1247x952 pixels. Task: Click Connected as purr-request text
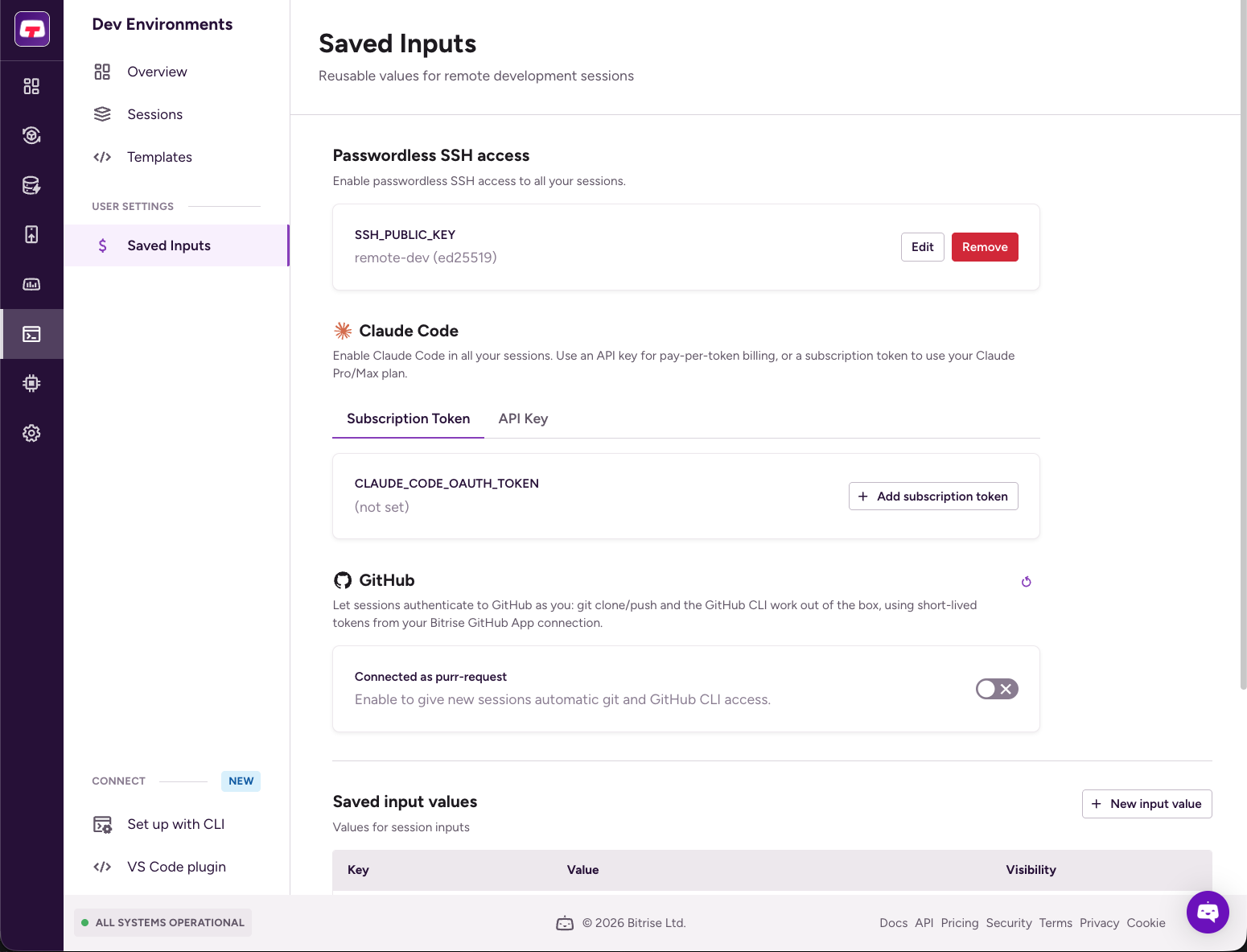[x=430, y=677]
